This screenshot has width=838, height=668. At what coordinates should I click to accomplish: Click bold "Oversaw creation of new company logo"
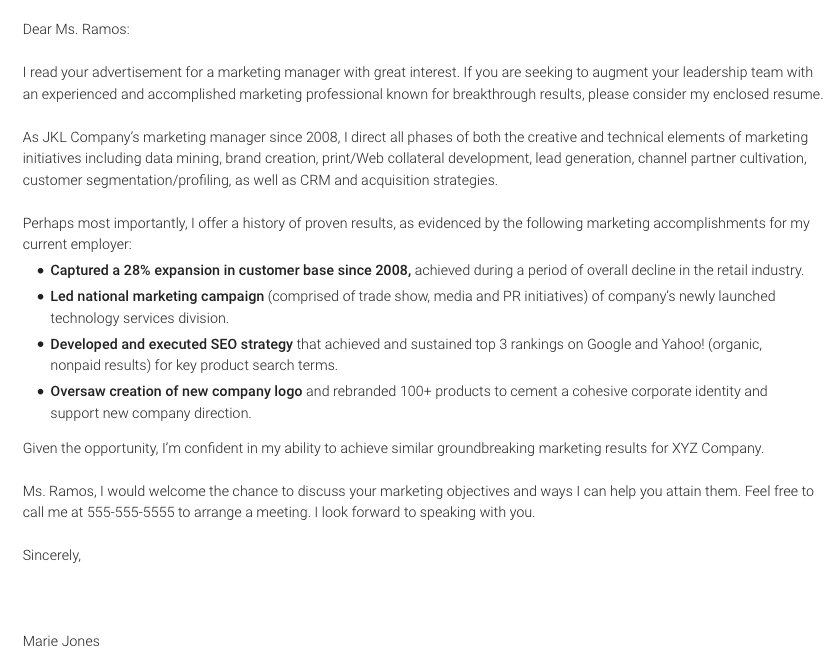[176, 391]
